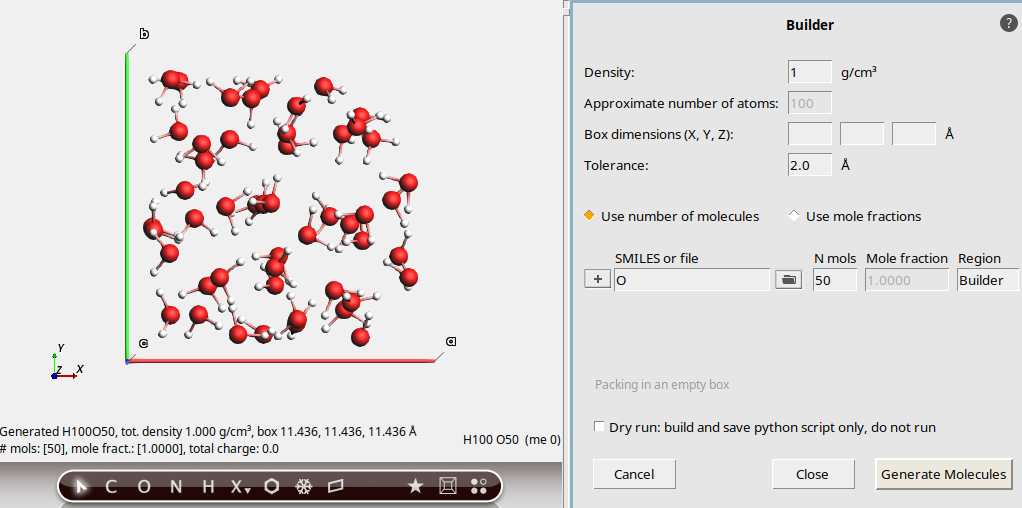This screenshot has height=508, width=1022.
Task: Browse for molecule file via folder icon
Action: click(x=788, y=280)
